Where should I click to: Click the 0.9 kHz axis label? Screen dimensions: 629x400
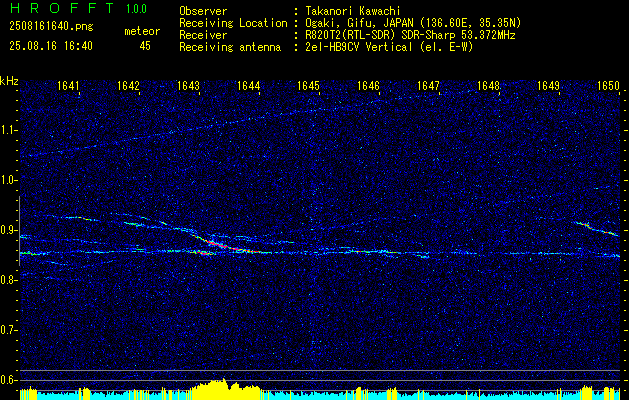click(8, 230)
